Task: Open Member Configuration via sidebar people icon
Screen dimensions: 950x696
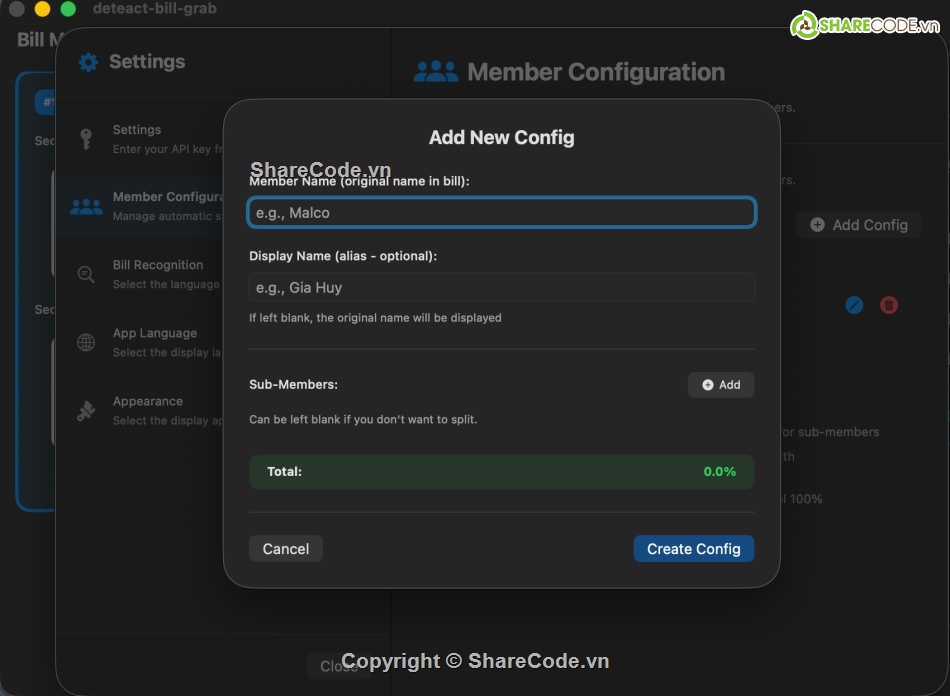Action: (86, 207)
